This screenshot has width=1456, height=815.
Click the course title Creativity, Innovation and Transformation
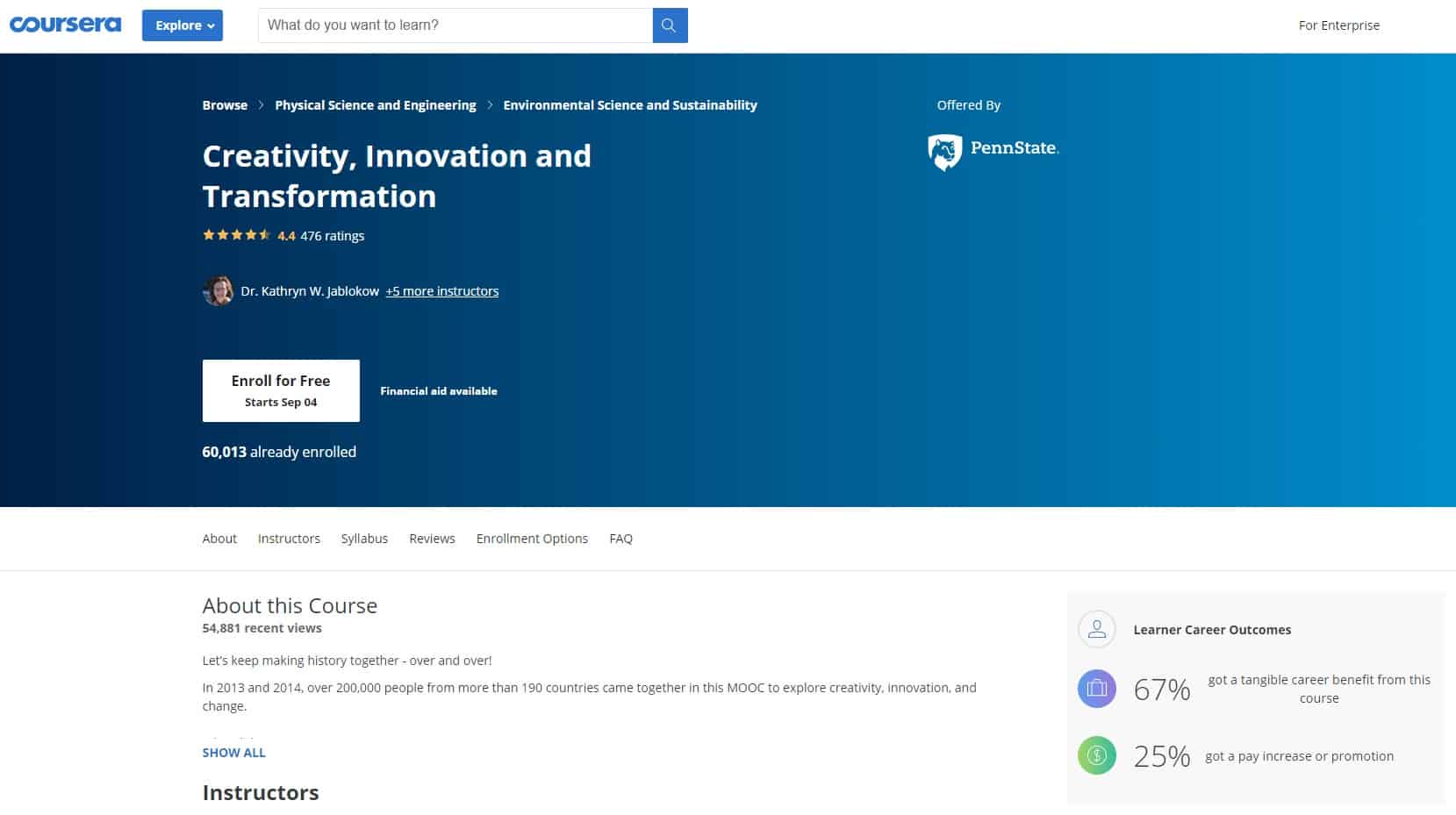pos(397,176)
